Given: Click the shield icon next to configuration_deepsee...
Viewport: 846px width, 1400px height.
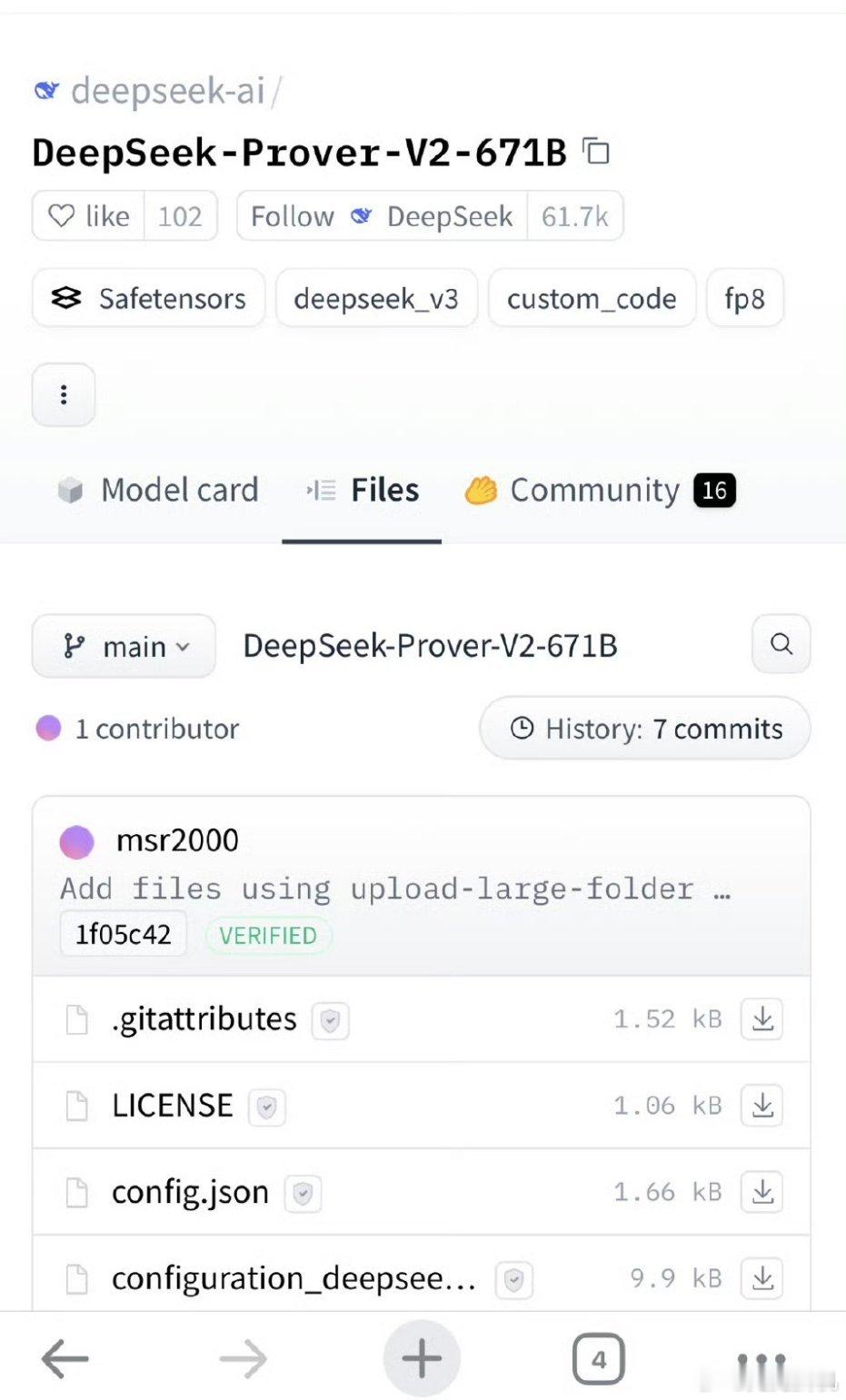Looking at the screenshot, I should pyautogui.click(x=514, y=1280).
